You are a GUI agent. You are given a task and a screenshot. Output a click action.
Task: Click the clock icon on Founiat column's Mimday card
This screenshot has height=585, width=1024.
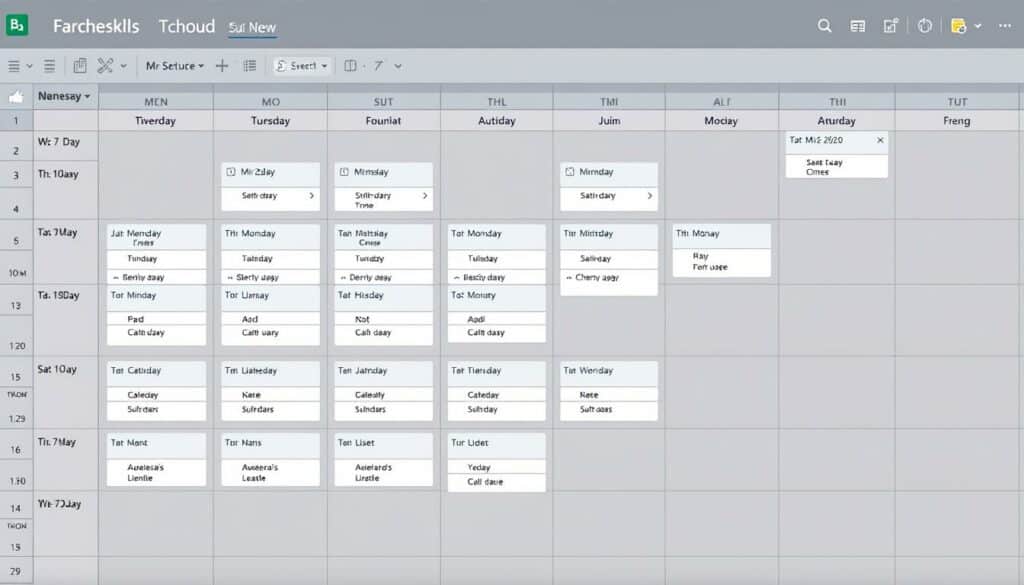[x=344, y=172]
